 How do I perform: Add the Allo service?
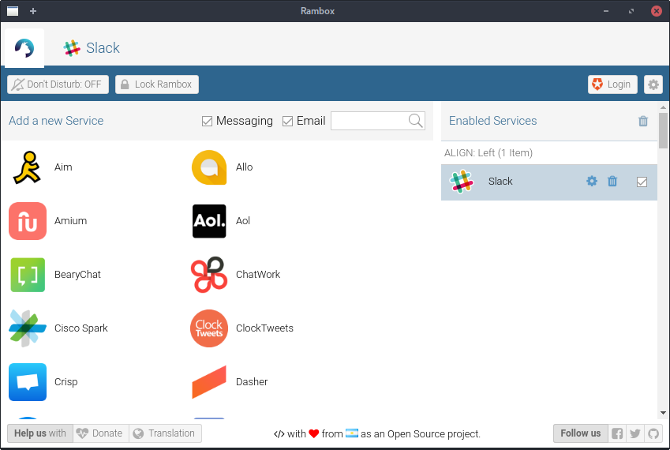pos(209,167)
